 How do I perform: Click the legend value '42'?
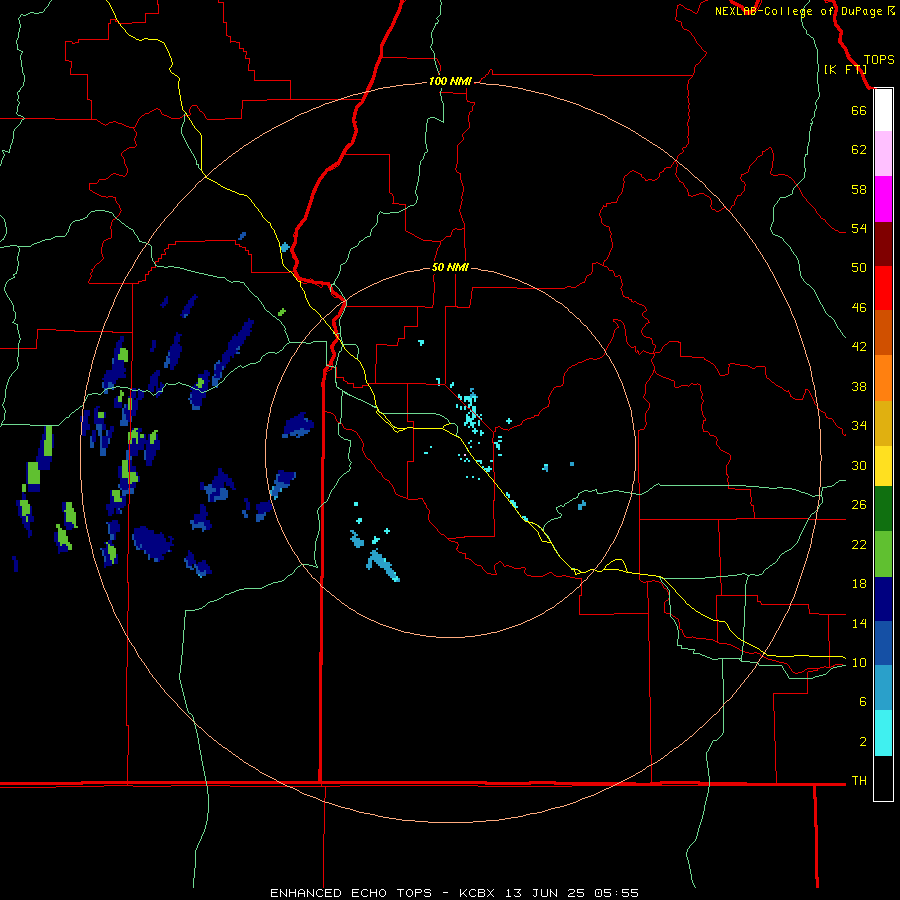click(859, 346)
